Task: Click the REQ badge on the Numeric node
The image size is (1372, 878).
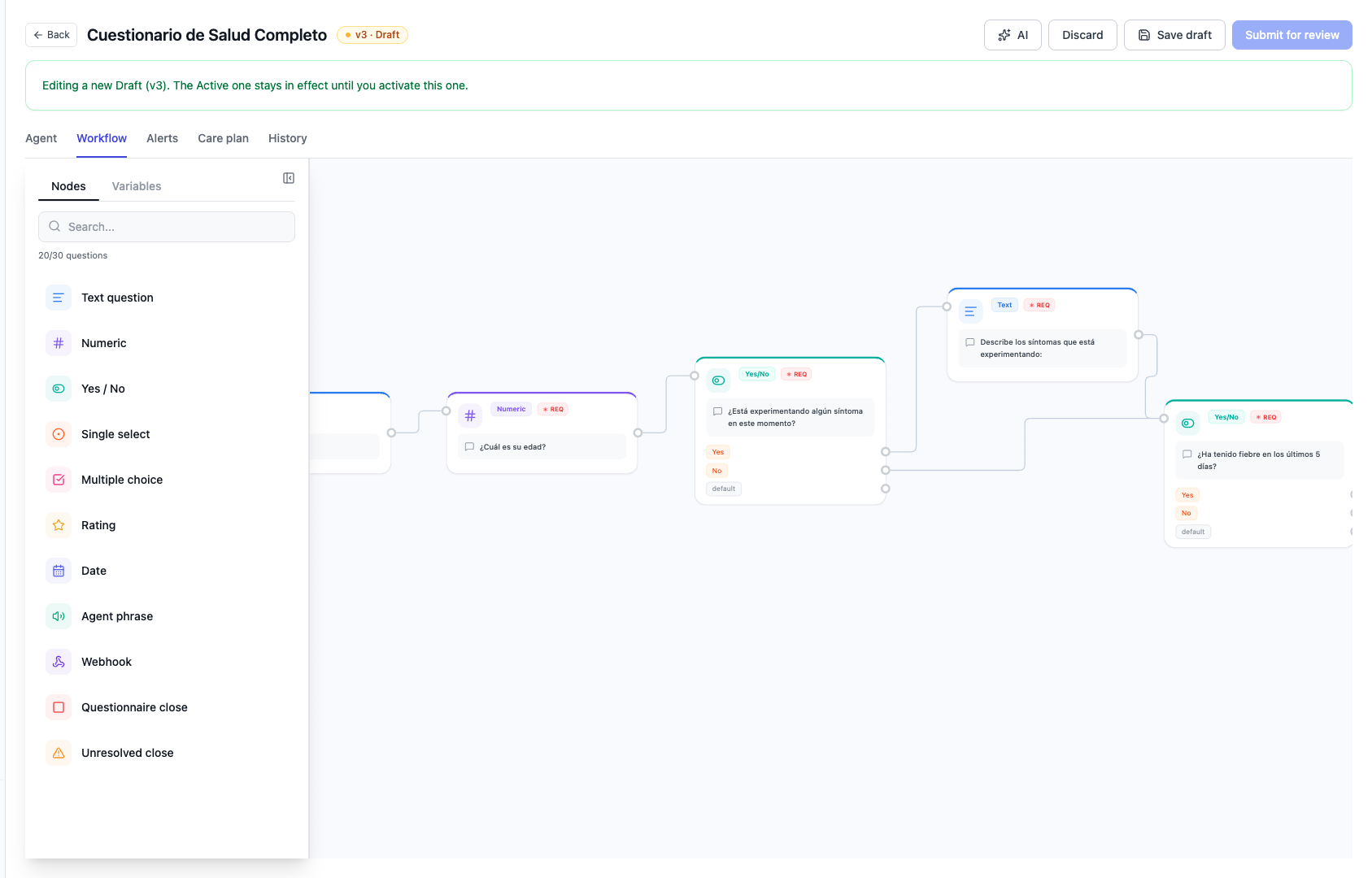Action: pyautogui.click(x=553, y=409)
